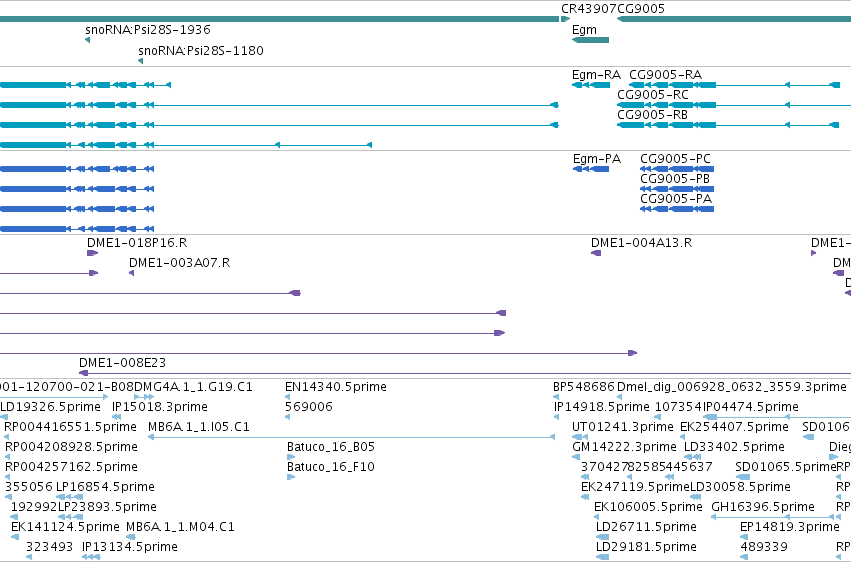This screenshot has width=851, height=562.
Task: Click the 323493 EST label
Action: [x=49, y=548]
